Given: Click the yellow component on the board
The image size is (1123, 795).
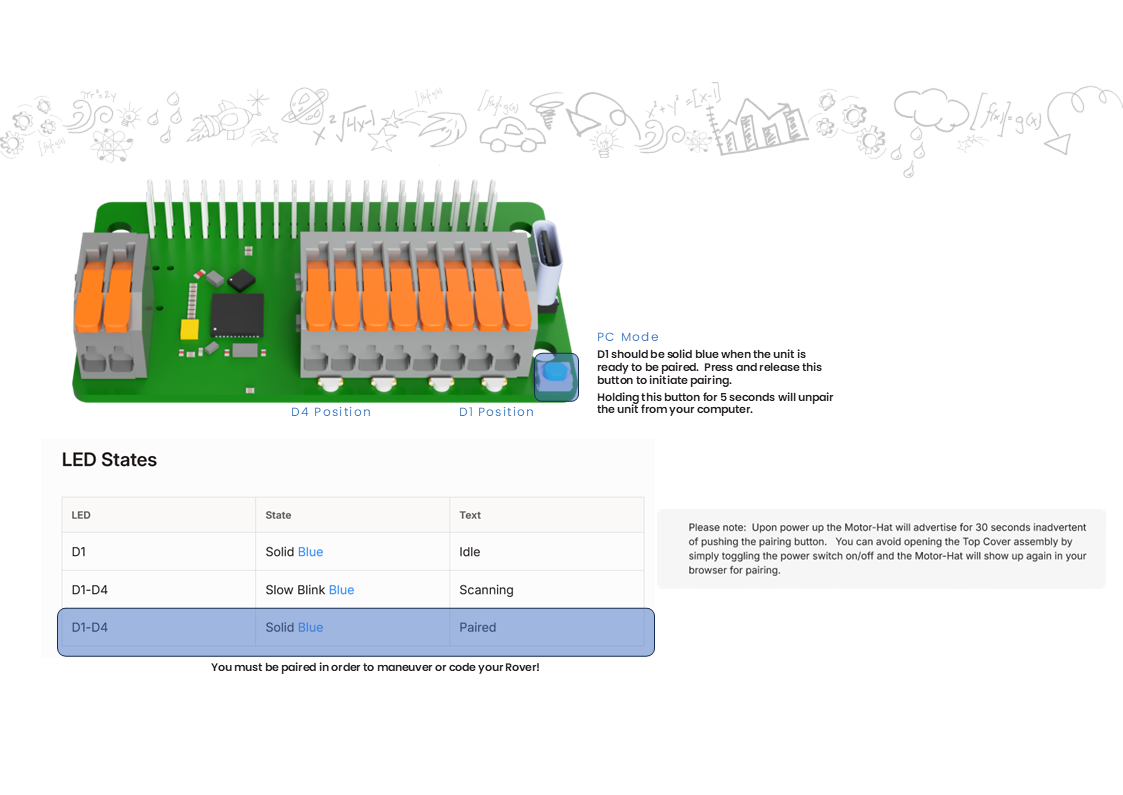Looking at the screenshot, I should (189, 329).
